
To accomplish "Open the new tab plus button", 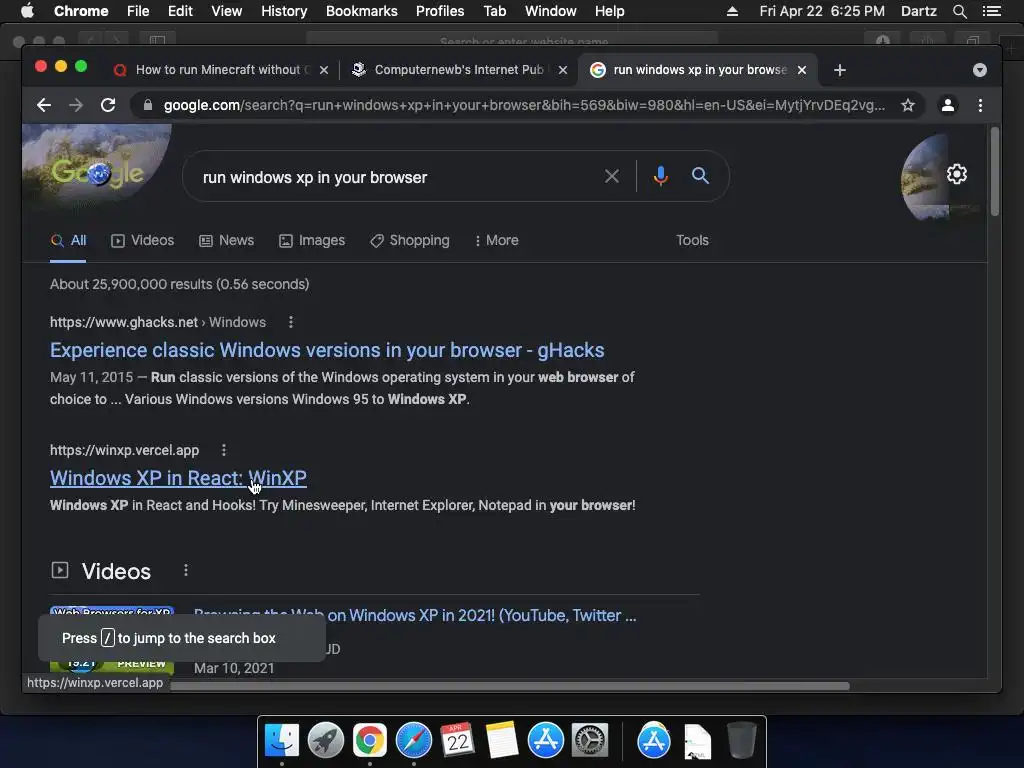I will [840, 70].
